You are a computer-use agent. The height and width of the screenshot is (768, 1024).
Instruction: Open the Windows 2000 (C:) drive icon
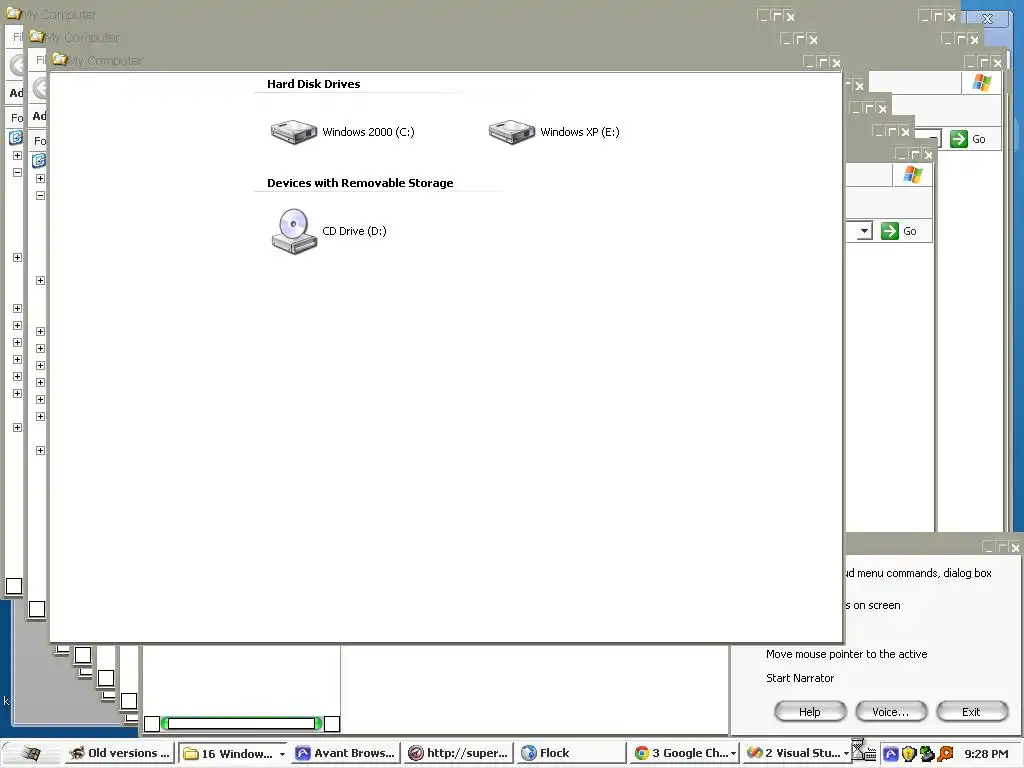294,132
